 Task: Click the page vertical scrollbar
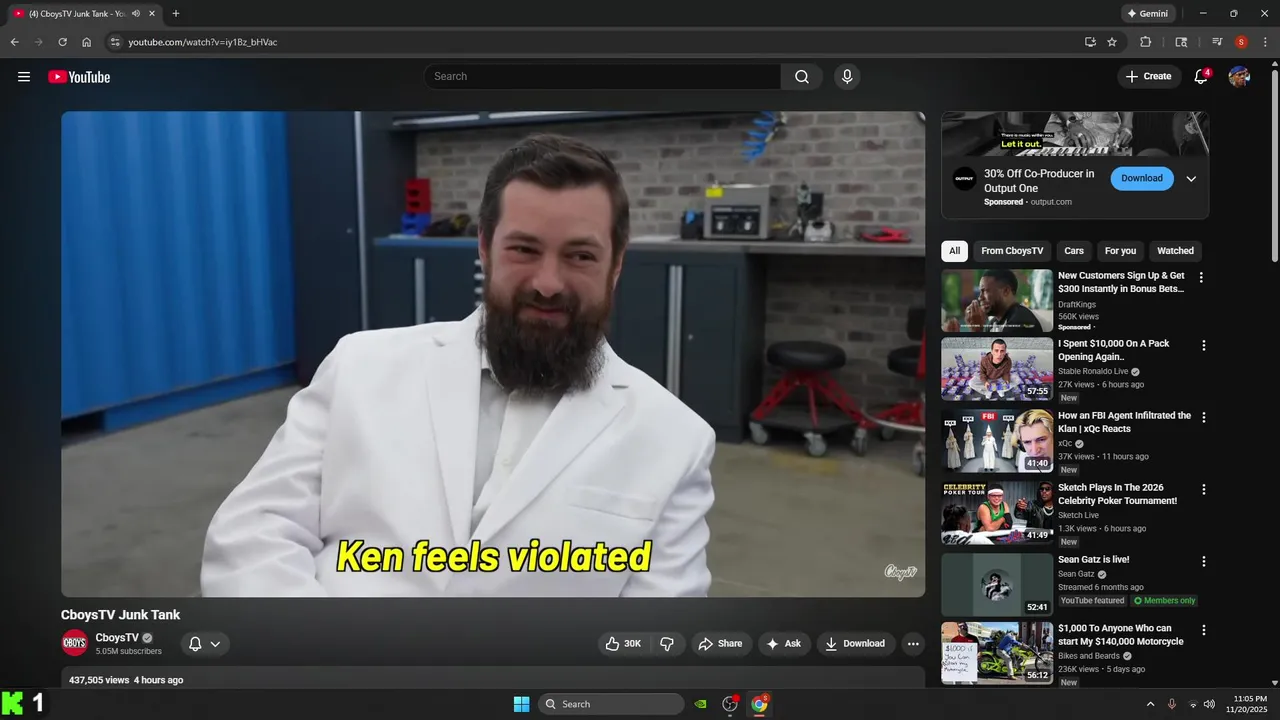1274,165
